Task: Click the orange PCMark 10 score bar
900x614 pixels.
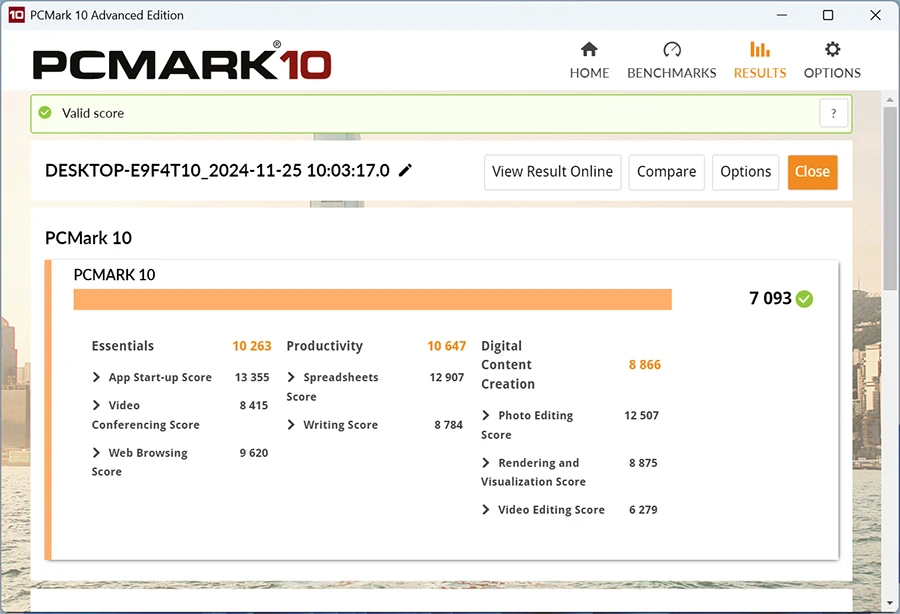Action: [x=372, y=299]
